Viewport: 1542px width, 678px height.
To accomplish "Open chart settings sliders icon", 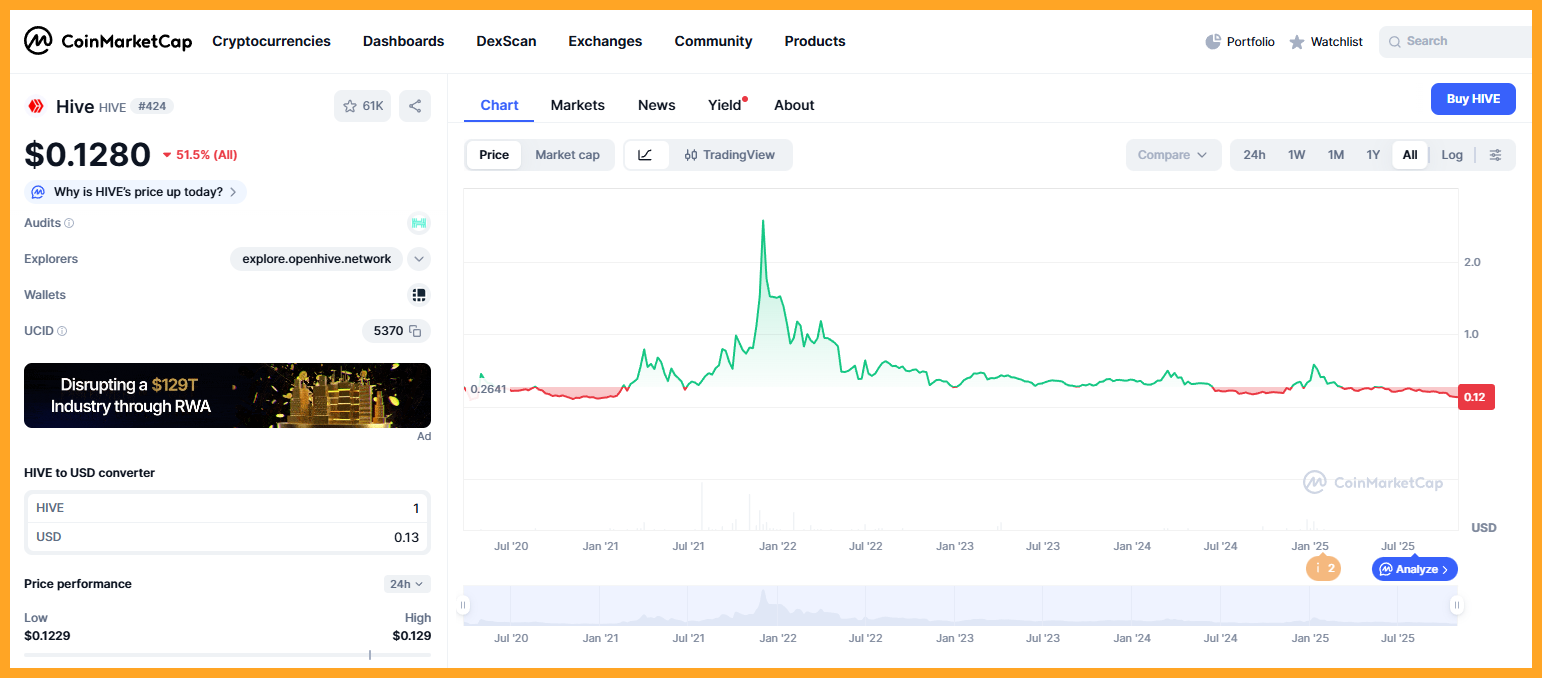I will 1495,155.
